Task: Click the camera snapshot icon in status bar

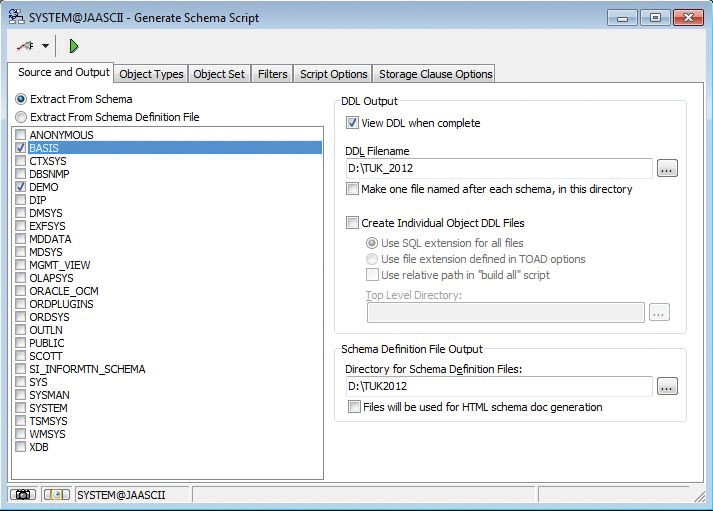Action: [23, 494]
